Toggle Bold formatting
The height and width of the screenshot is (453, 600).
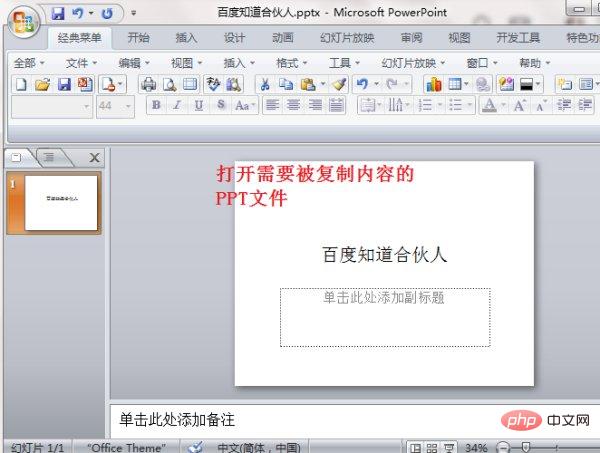[x=156, y=105]
